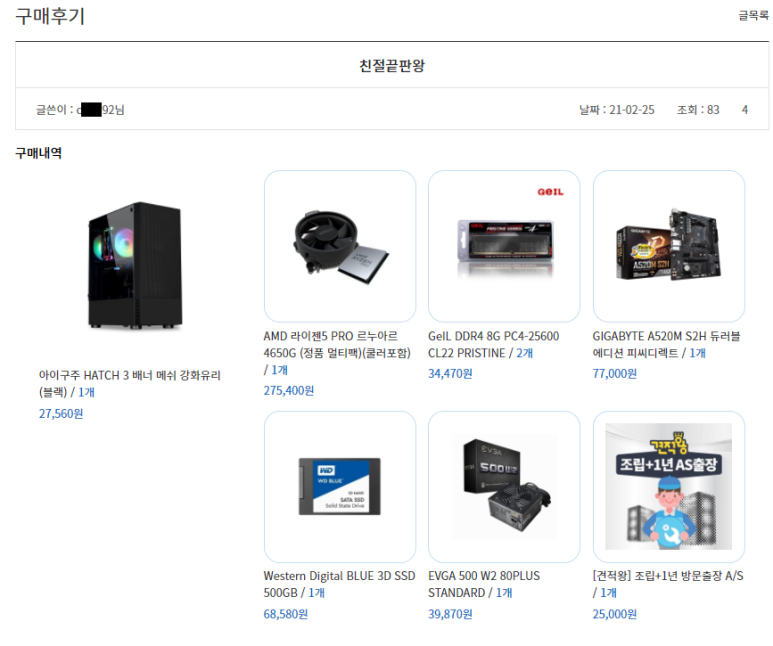Click the 아이구주 HATCH 3 배너 메쉬 product name

tap(130, 384)
